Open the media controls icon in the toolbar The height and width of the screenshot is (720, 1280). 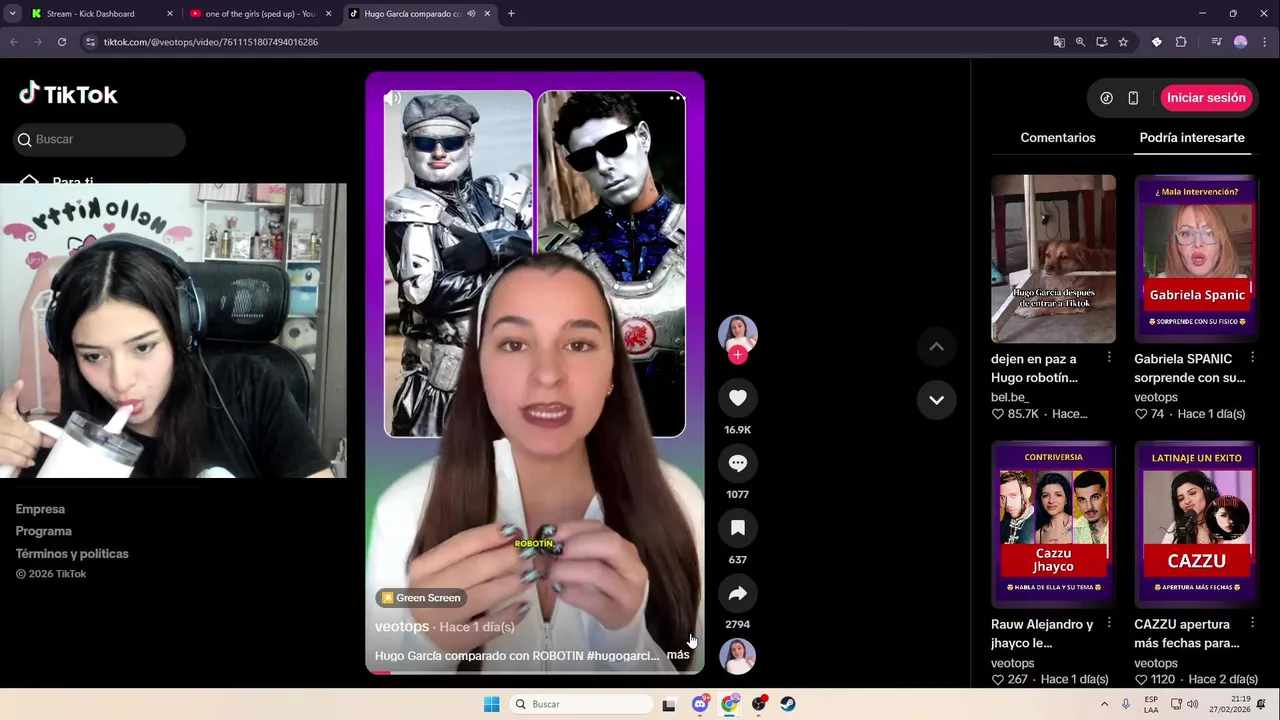pyautogui.click(x=1216, y=42)
